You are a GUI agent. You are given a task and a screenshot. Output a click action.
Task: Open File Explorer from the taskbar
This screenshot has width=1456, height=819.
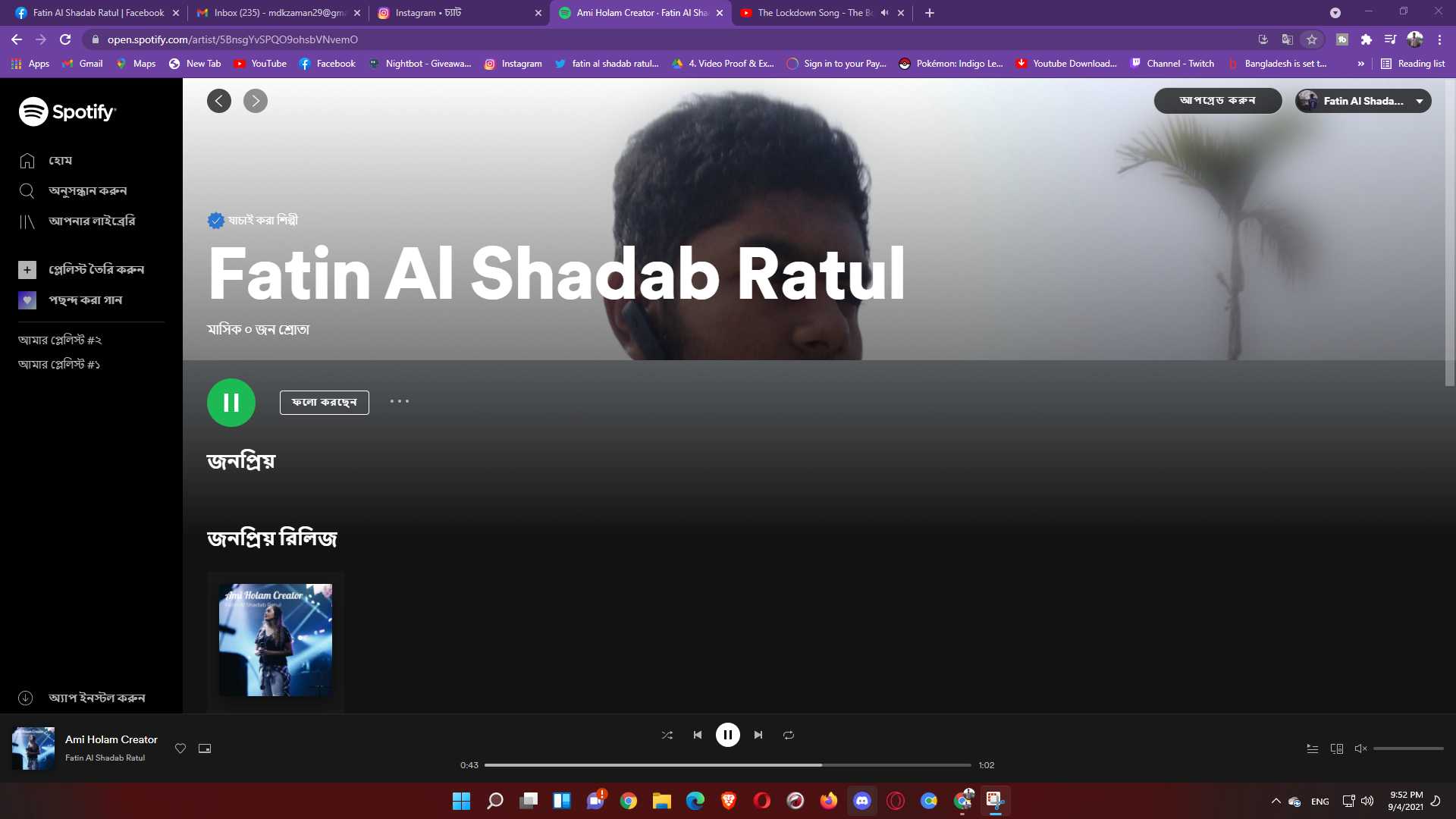662,801
